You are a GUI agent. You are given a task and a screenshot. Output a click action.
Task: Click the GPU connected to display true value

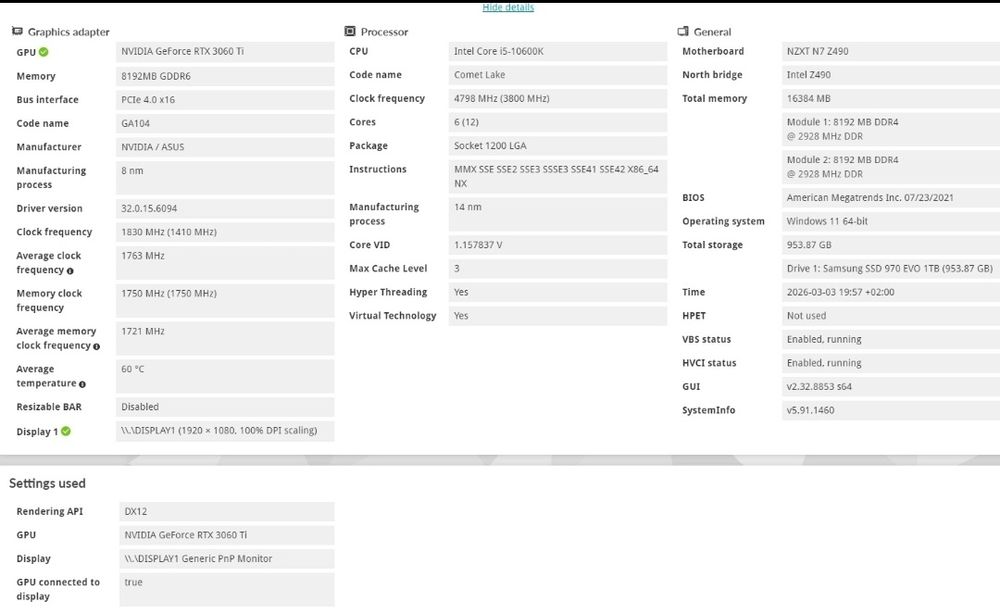click(x=226, y=589)
